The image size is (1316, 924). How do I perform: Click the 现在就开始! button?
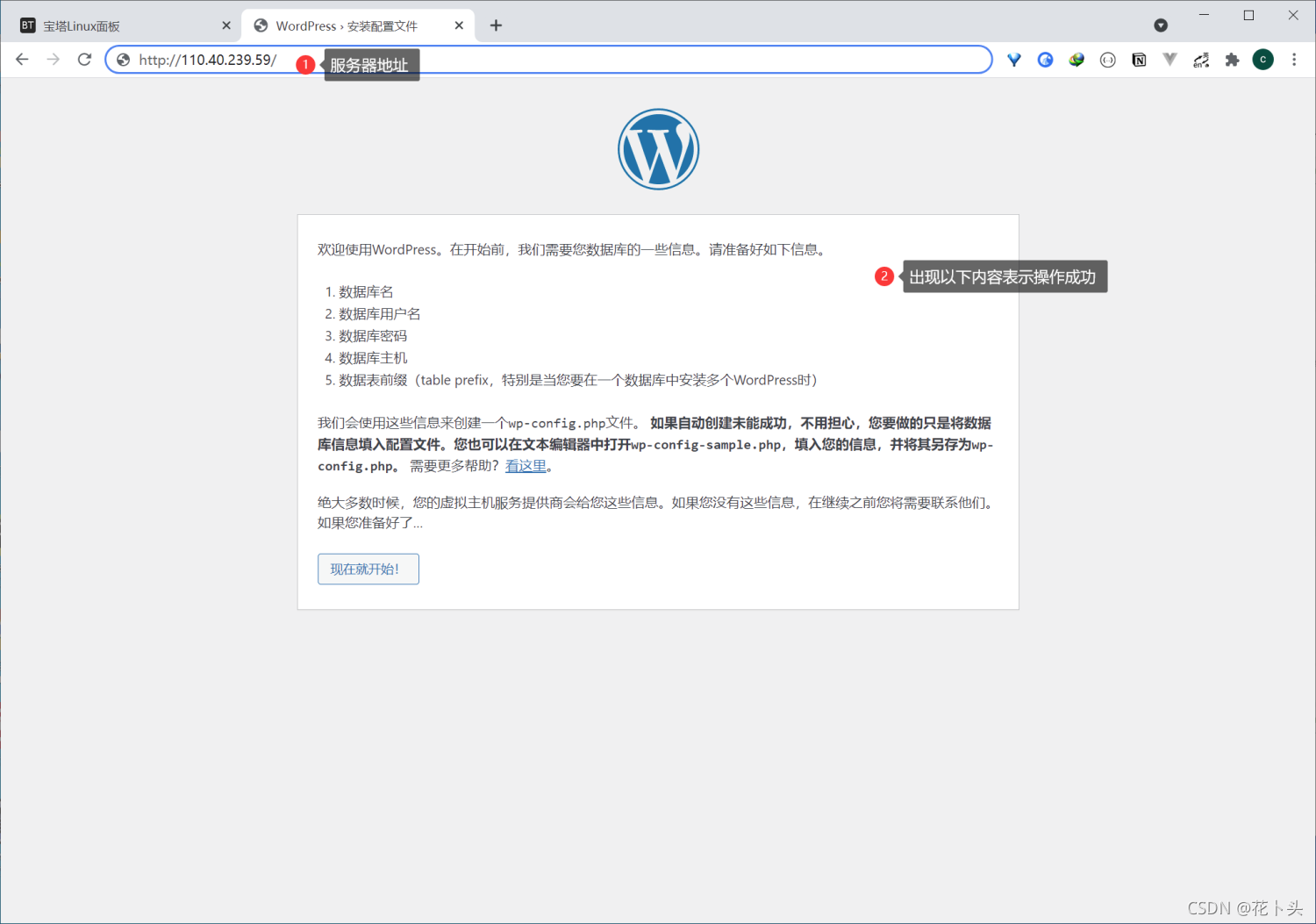tap(368, 569)
